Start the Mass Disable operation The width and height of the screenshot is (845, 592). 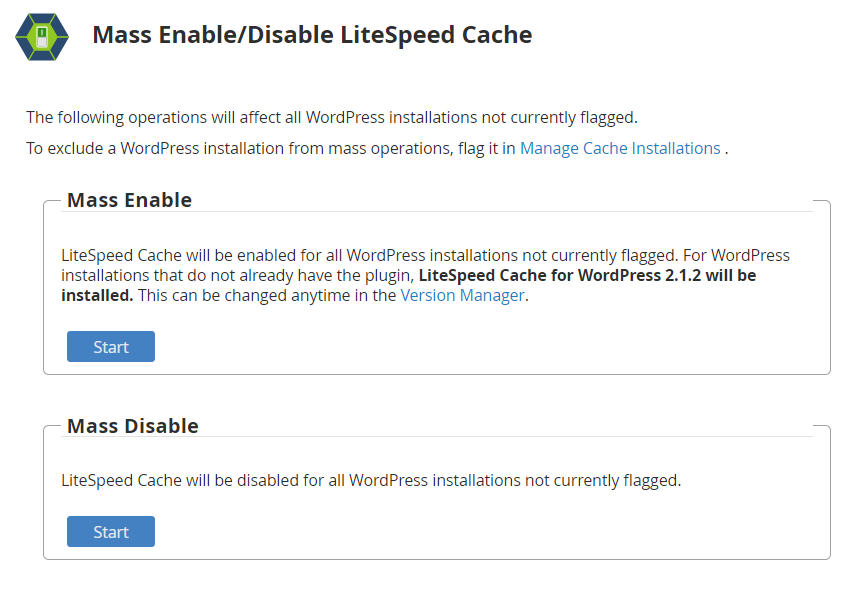click(x=111, y=532)
